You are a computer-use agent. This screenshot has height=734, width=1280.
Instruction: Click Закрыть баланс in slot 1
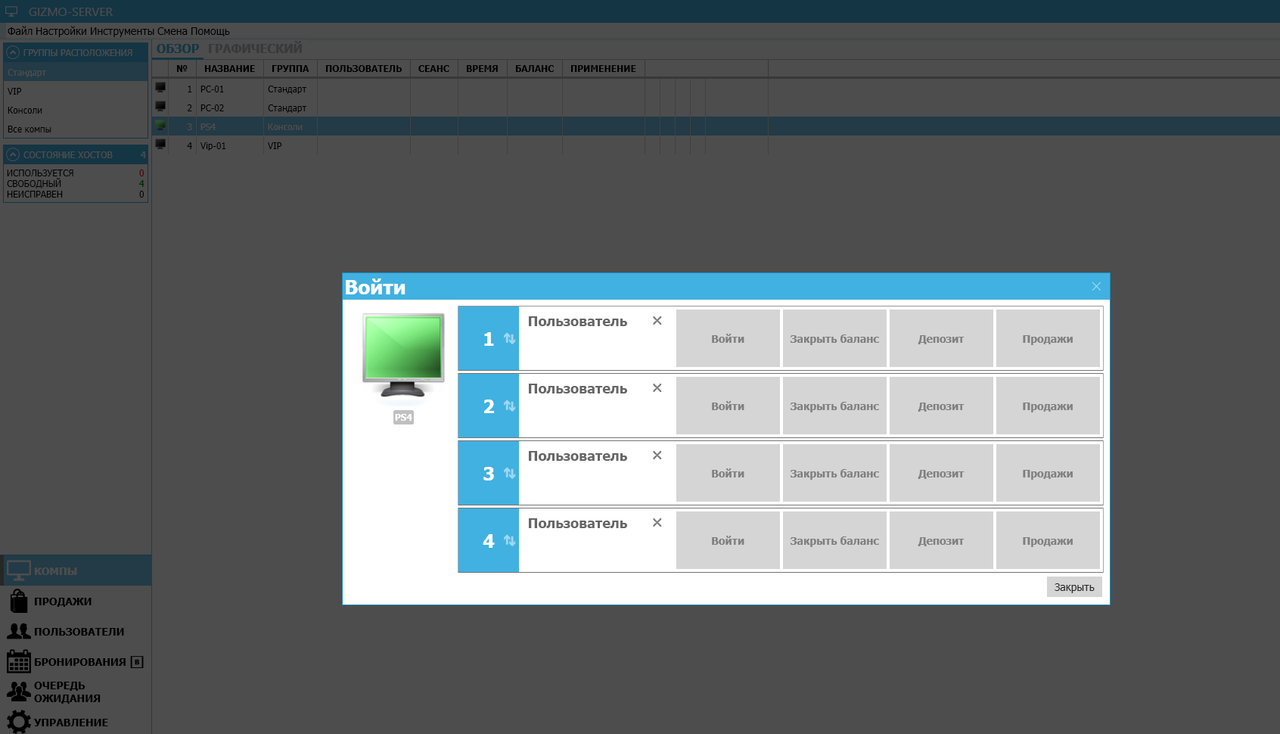point(834,339)
